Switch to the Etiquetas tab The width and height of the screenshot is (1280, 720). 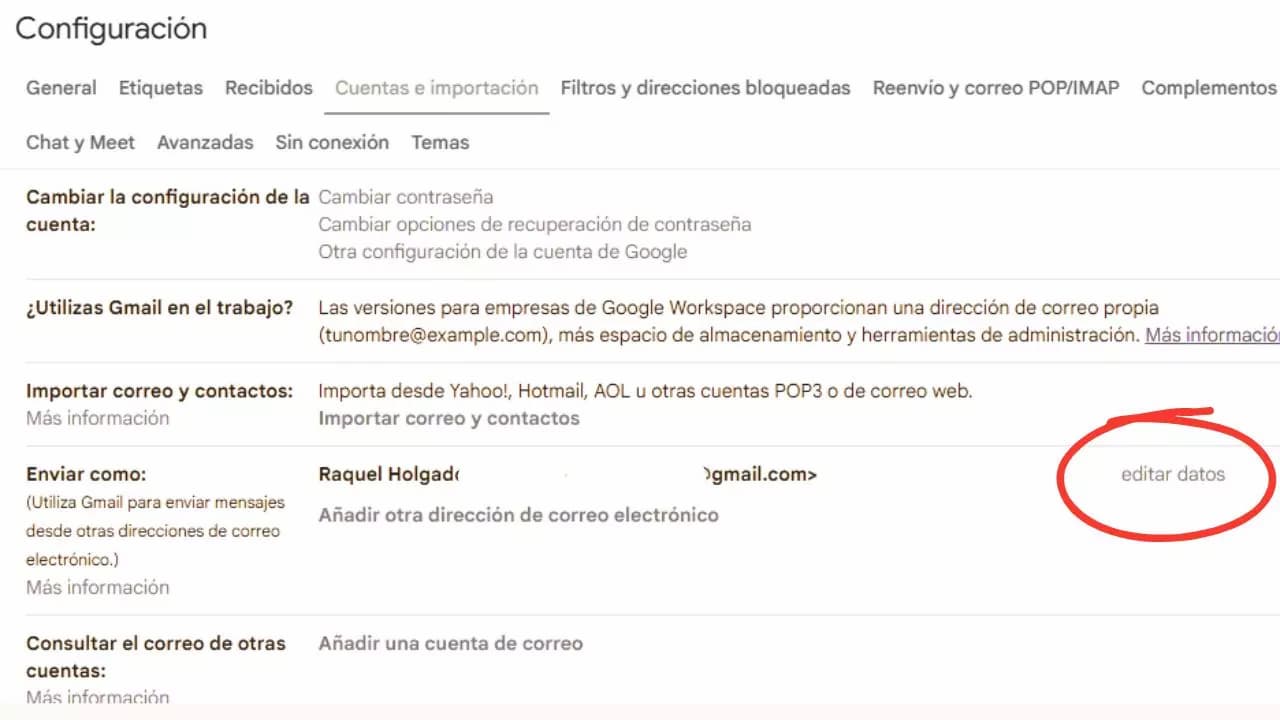pyautogui.click(x=160, y=88)
